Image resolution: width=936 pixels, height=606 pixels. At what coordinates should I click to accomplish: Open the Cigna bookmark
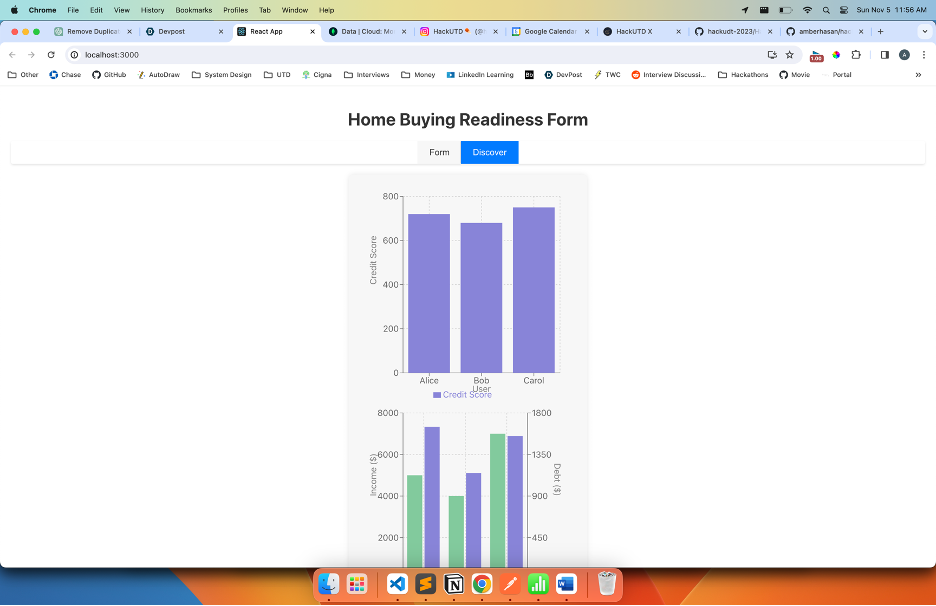tap(316, 75)
